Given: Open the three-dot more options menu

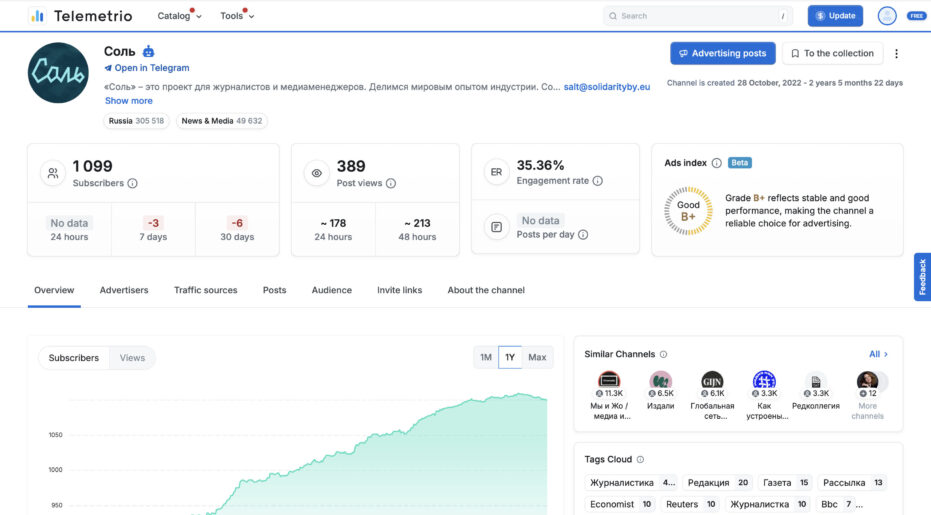Looking at the screenshot, I should point(897,53).
